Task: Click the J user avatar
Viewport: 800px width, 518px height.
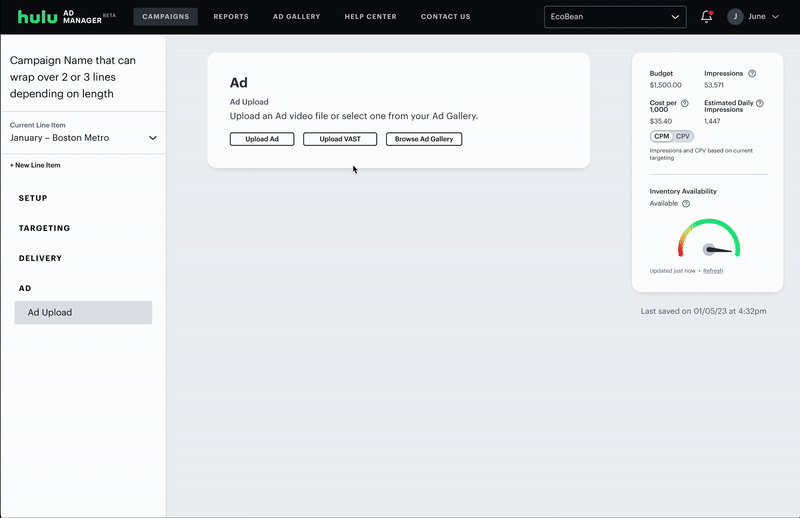Action: [x=735, y=16]
